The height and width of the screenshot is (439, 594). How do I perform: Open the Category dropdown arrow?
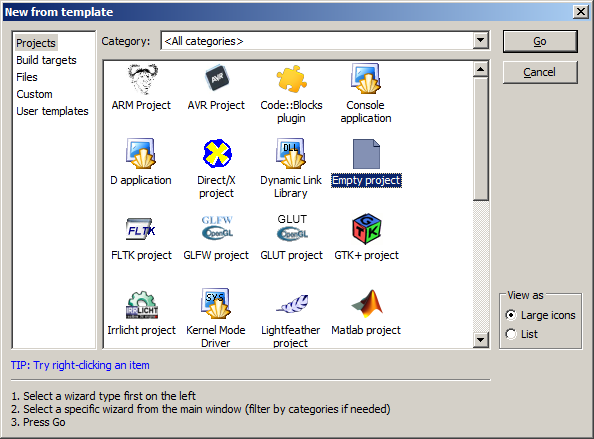pos(480,40)
